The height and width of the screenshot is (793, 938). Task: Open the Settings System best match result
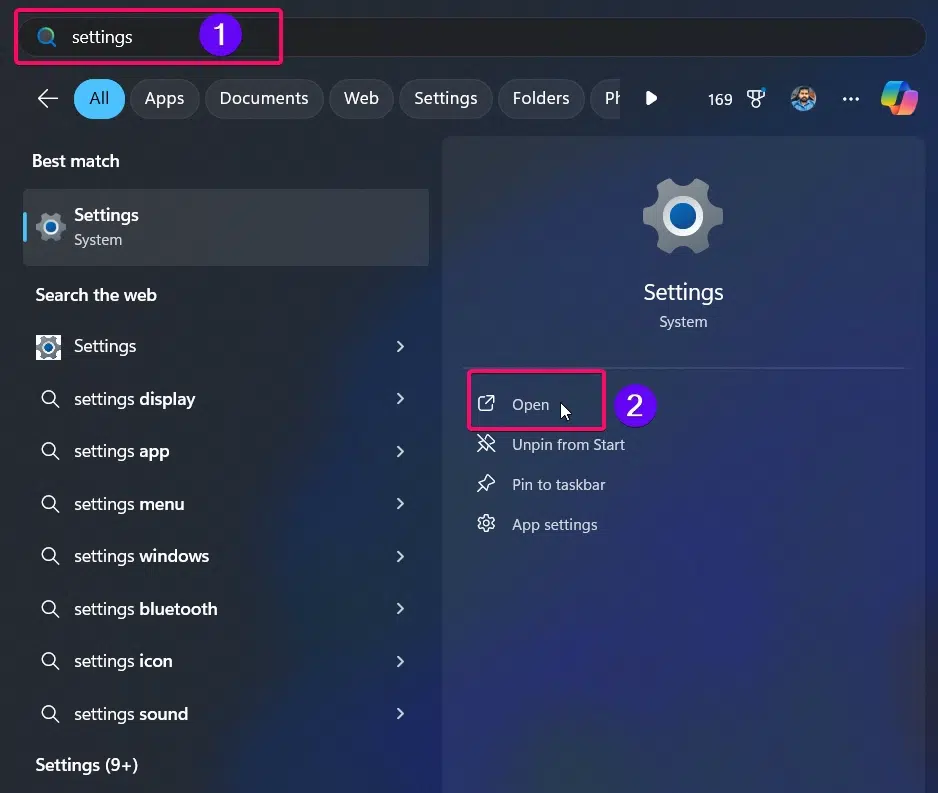(226, 227)
